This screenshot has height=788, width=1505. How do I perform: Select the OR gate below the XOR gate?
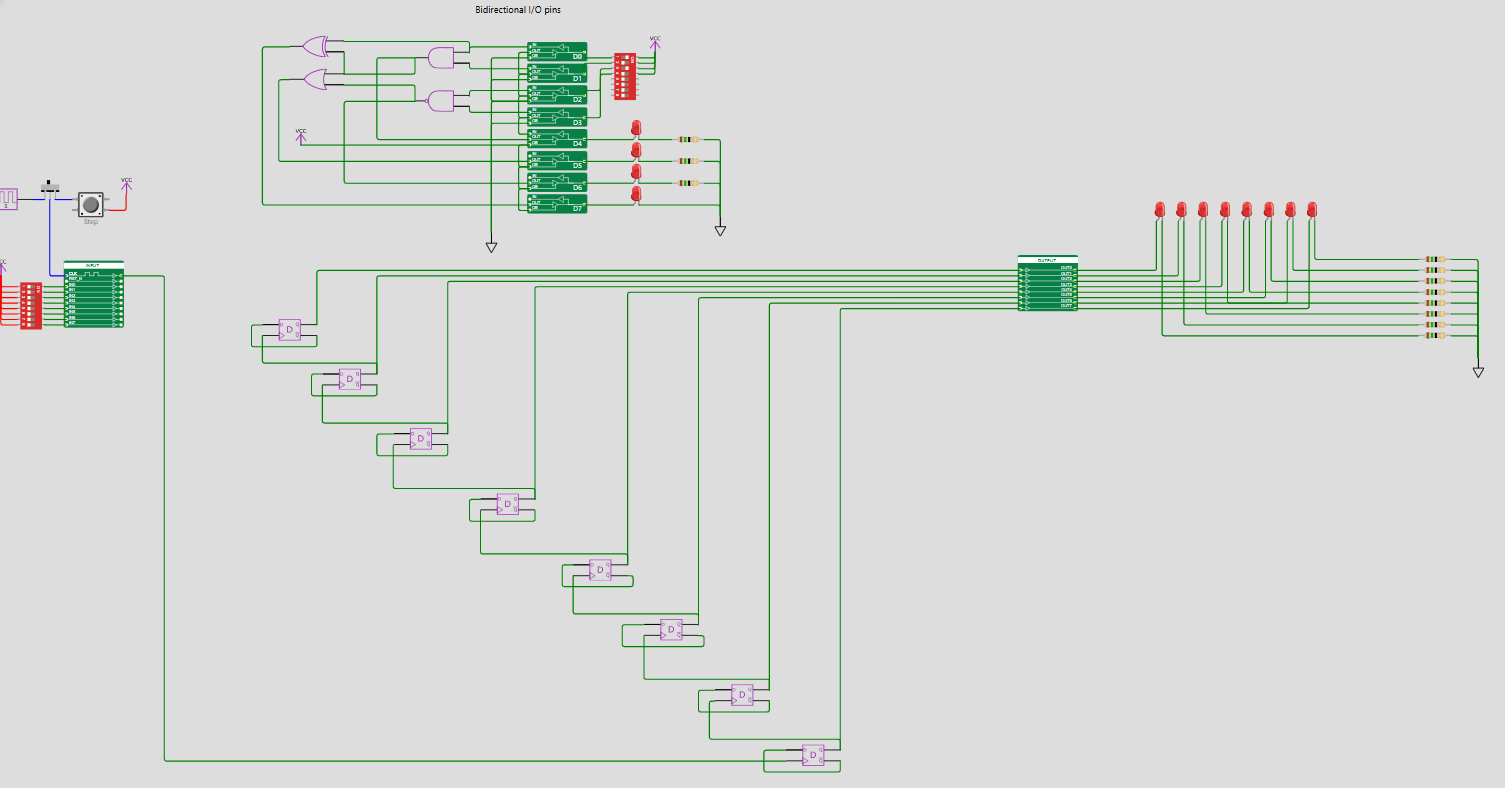(315, 80)
